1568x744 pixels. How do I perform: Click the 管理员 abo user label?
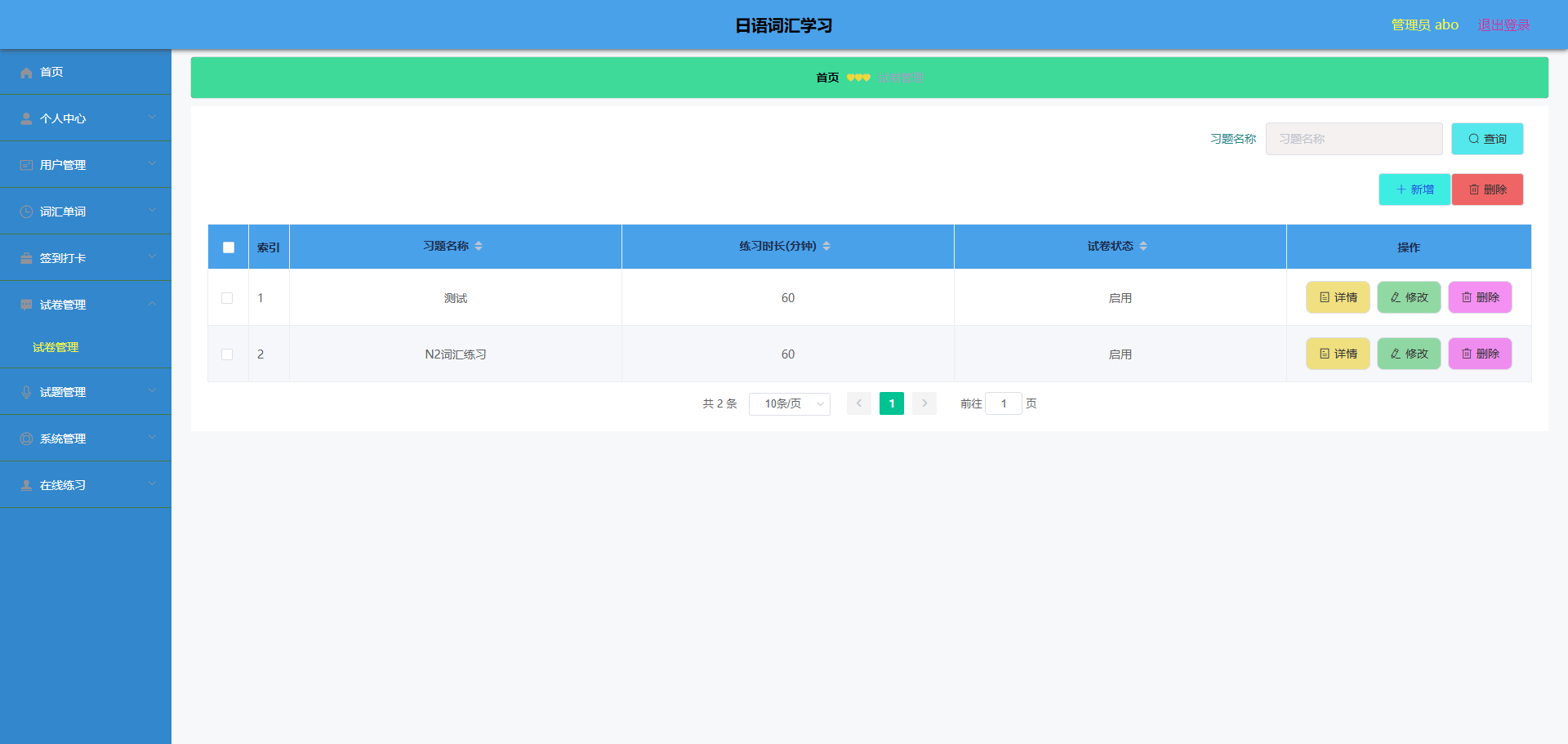click(x=1425, y=25)
